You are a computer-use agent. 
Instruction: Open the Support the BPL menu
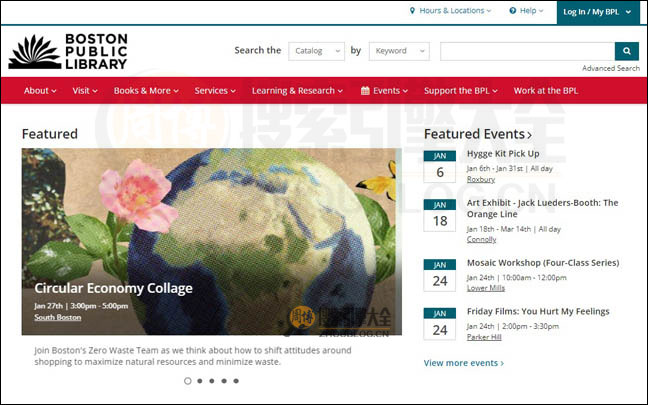(461, 91)
